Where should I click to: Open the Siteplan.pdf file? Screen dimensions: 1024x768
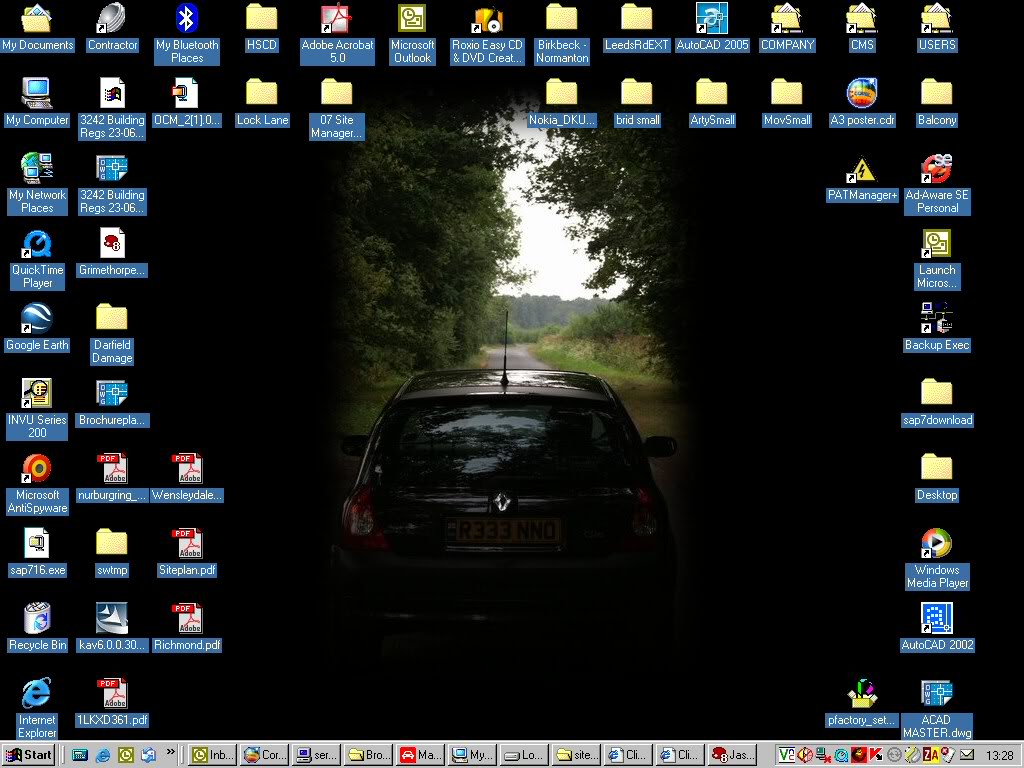click(x=187, y=545)
